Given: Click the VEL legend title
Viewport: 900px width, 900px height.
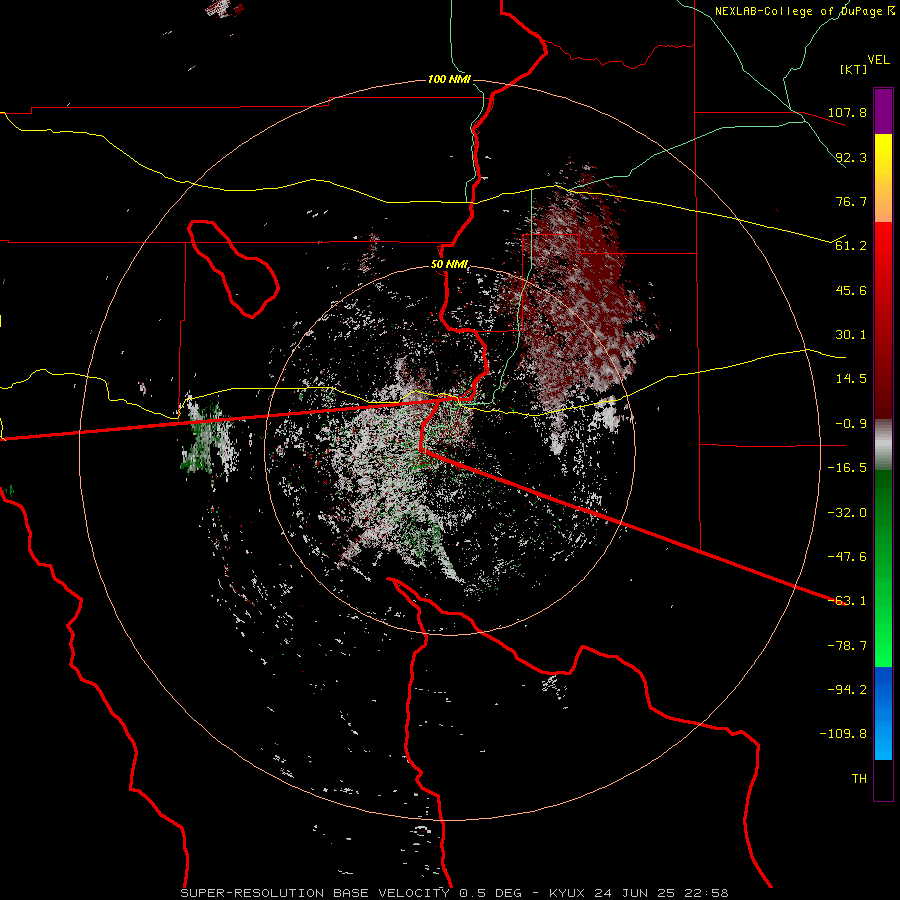Looking at the screenshot, I should coord(878,60).
